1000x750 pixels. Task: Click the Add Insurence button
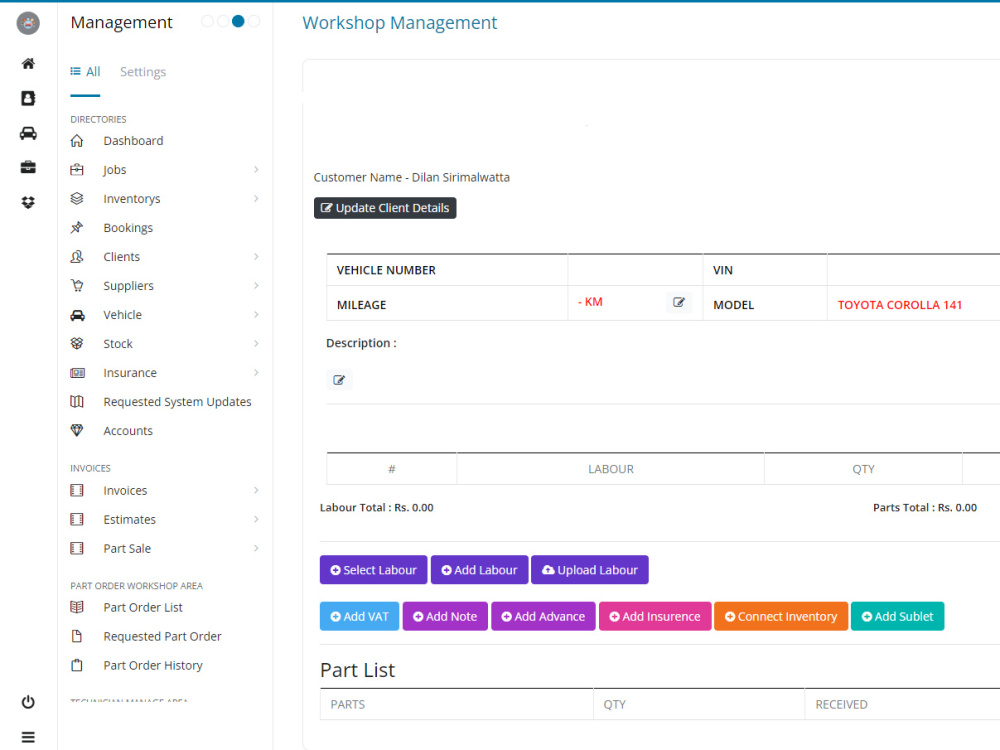(x=655, y=616)
